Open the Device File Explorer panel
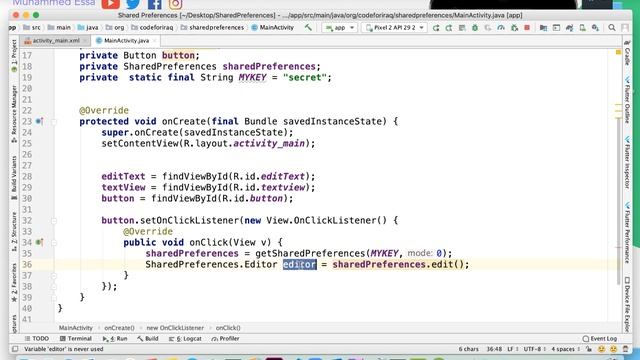Viewport: 640px width, 360px height. pyautogui.click(x=627, y=304)
